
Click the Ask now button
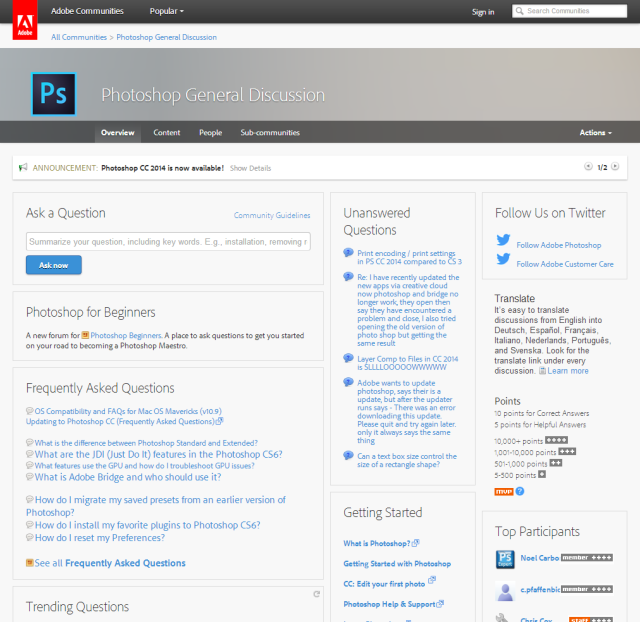click(x=53, y=265)
